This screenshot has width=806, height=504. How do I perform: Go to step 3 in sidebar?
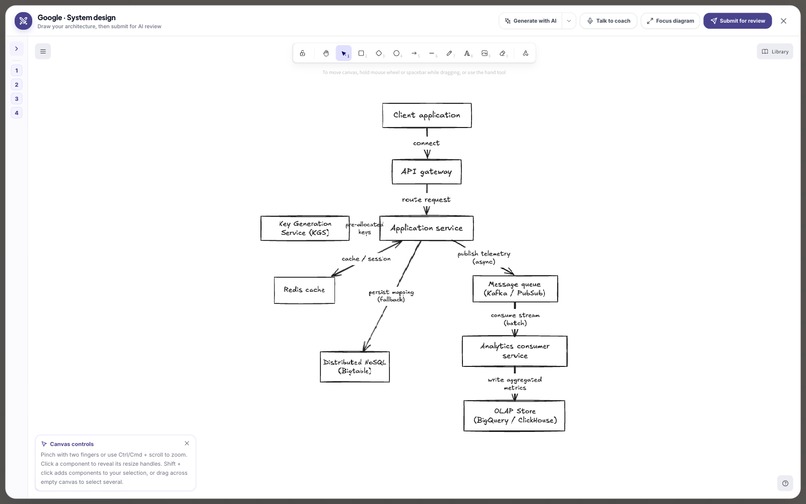[x=16, y=99]
